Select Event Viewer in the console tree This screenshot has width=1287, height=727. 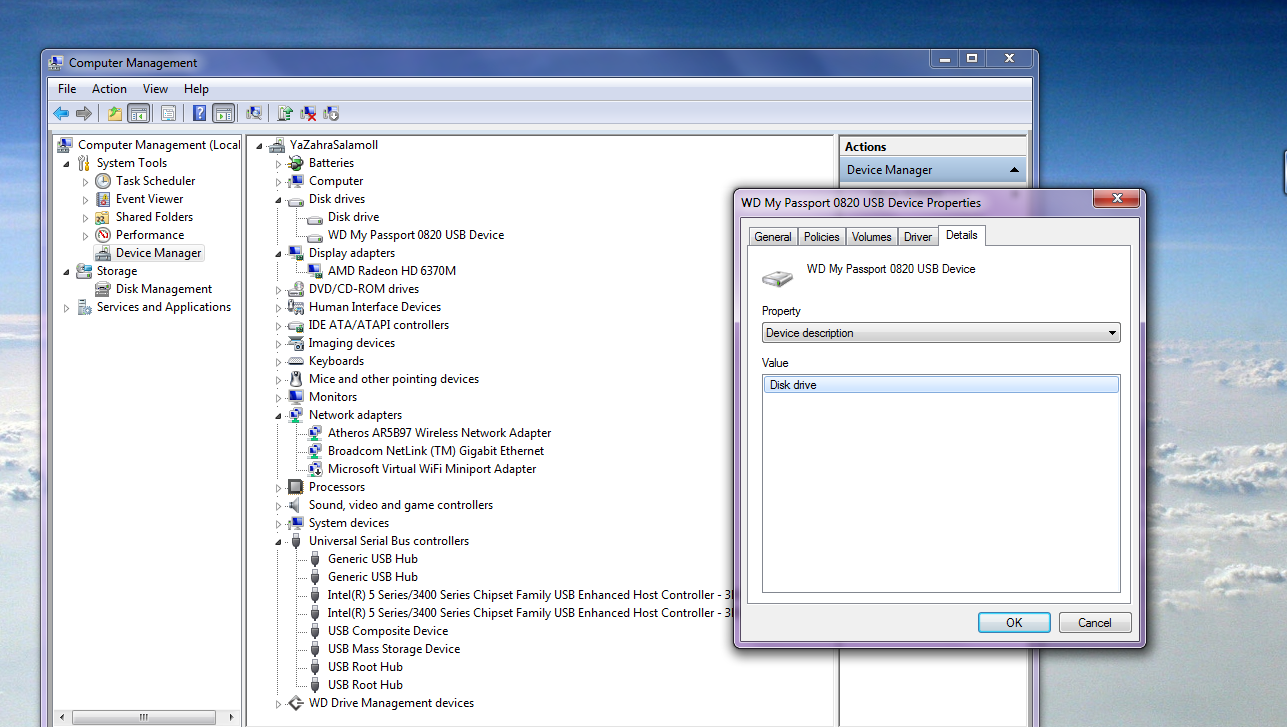click(x=149, y=199)
